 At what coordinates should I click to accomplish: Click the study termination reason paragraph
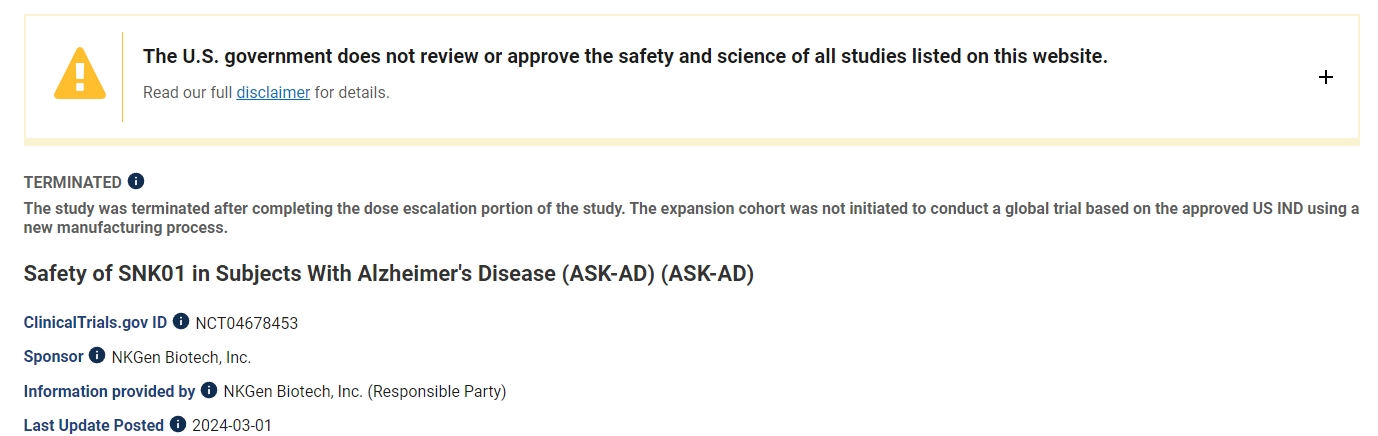(x=690, y=218)
